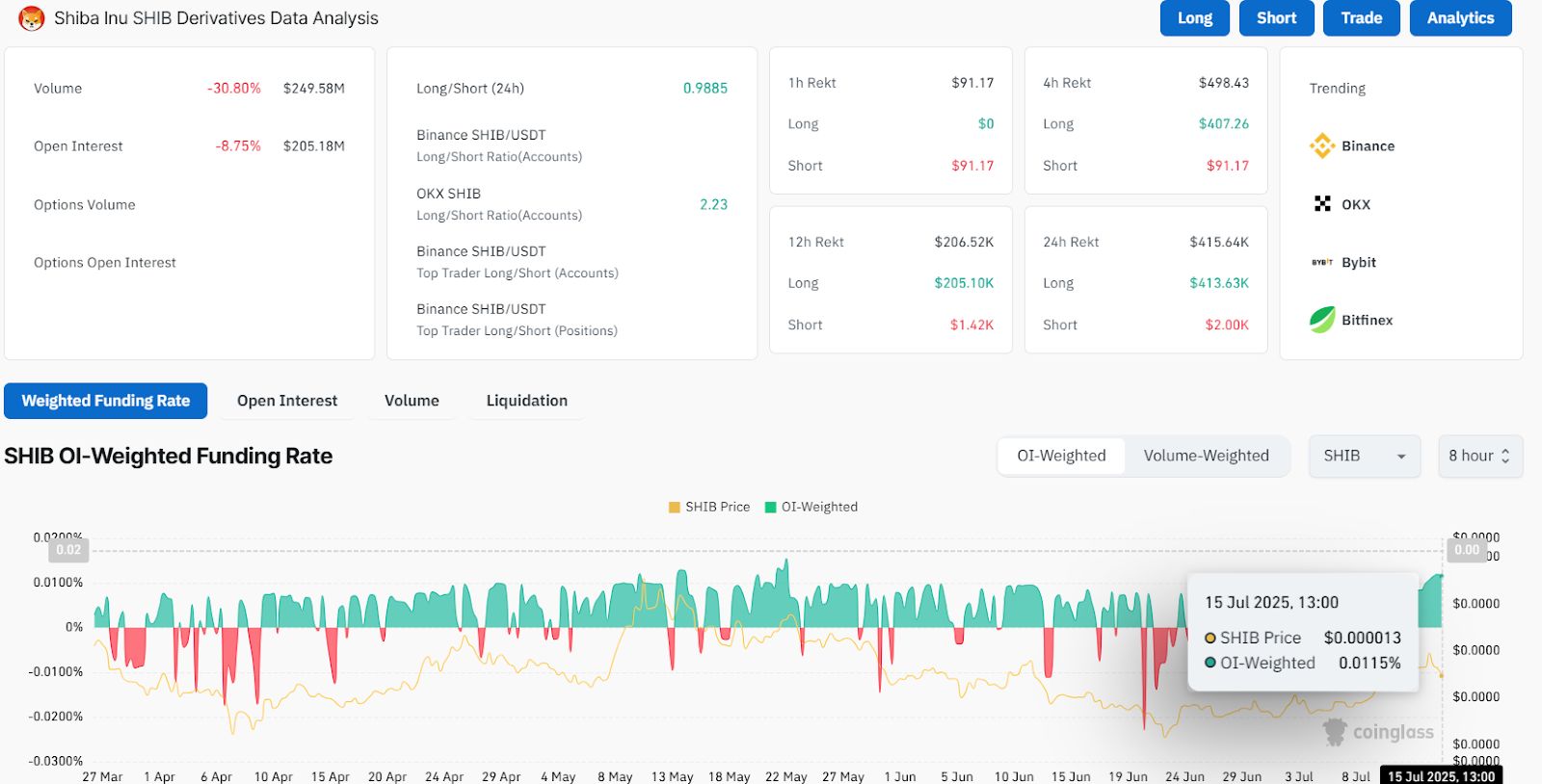Click the Shiba Inu coin logo
This screenshot has height=784, width=1542.
tap(32, 18)
